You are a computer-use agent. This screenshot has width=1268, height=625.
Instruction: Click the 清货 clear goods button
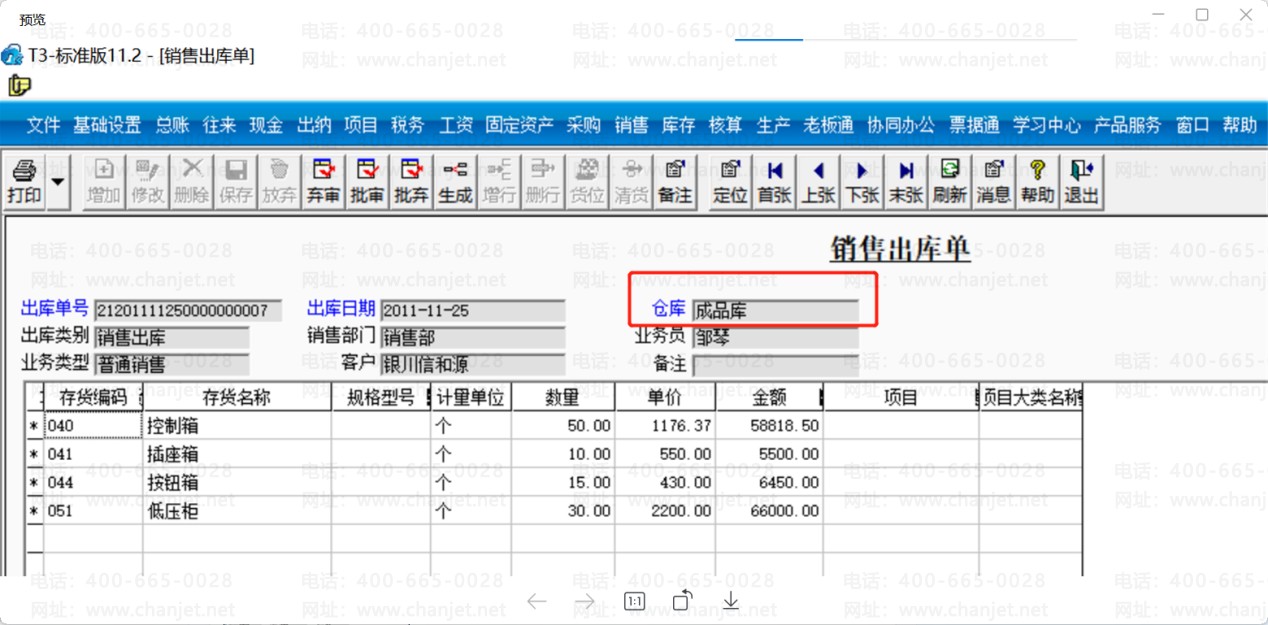(x=631, y=182)
